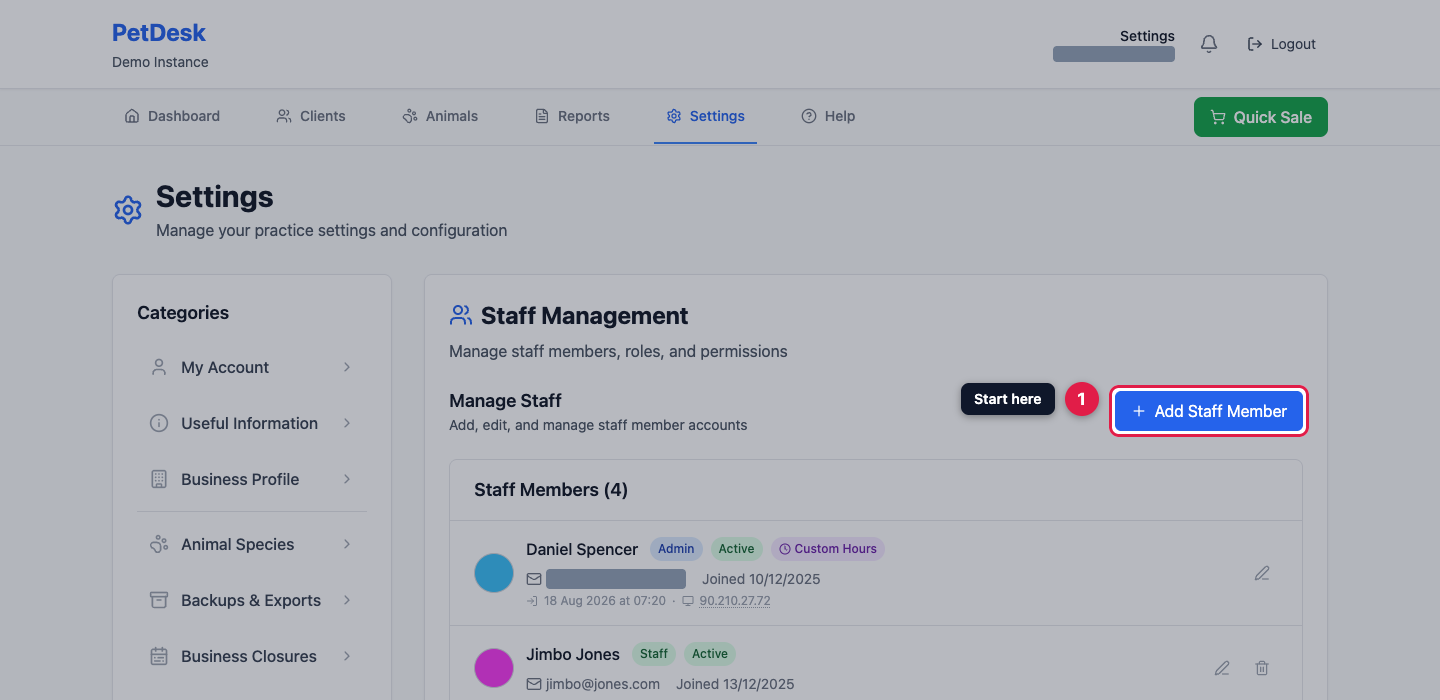
Task: Click the Useful Information info icon
Action: (x=159, y=423)
